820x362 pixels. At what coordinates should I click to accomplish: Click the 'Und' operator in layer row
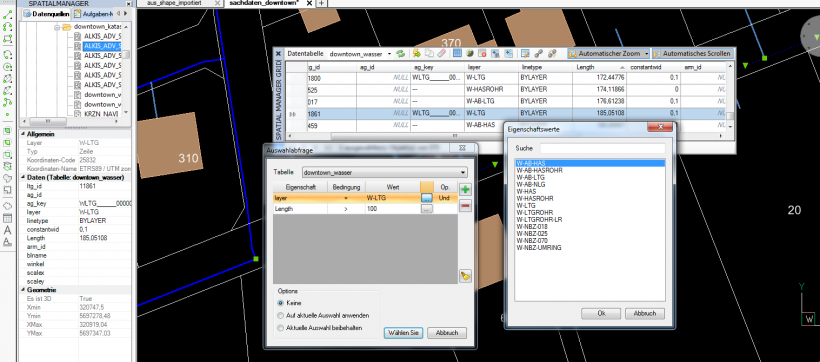[445, 198]
